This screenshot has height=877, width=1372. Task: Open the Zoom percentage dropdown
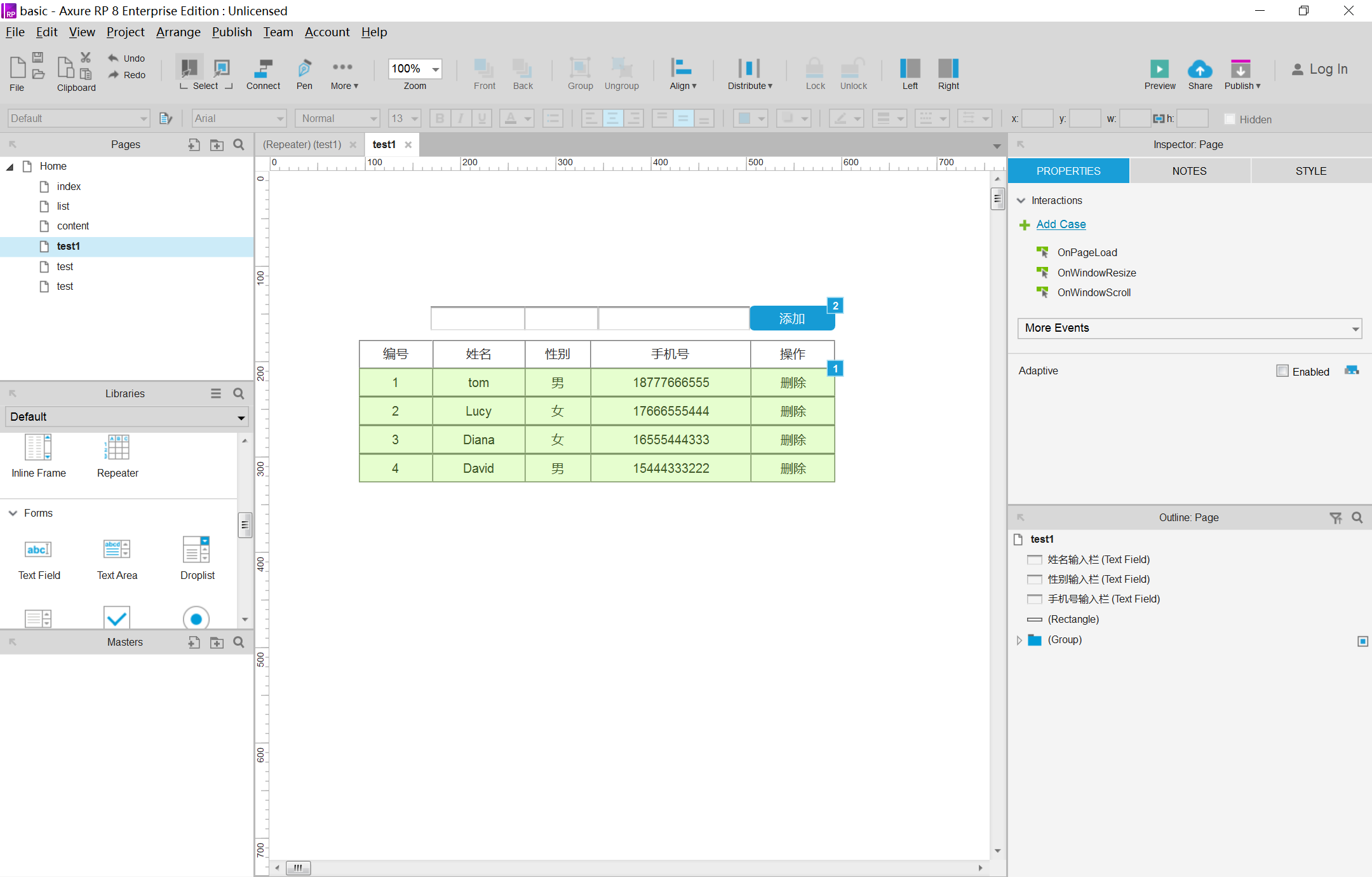point(436,69)
